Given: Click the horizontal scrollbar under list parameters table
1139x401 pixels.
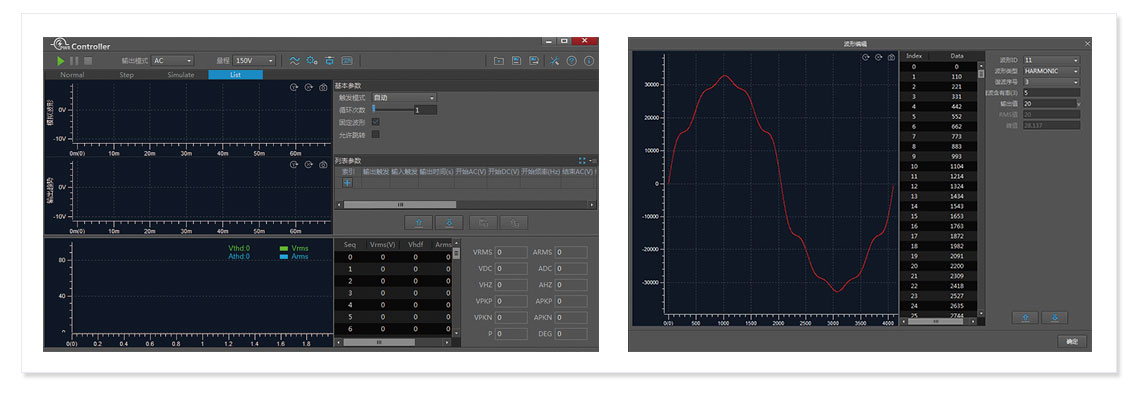Looking at the screenshot, I should pyautogui.click(x=465, y=205).
